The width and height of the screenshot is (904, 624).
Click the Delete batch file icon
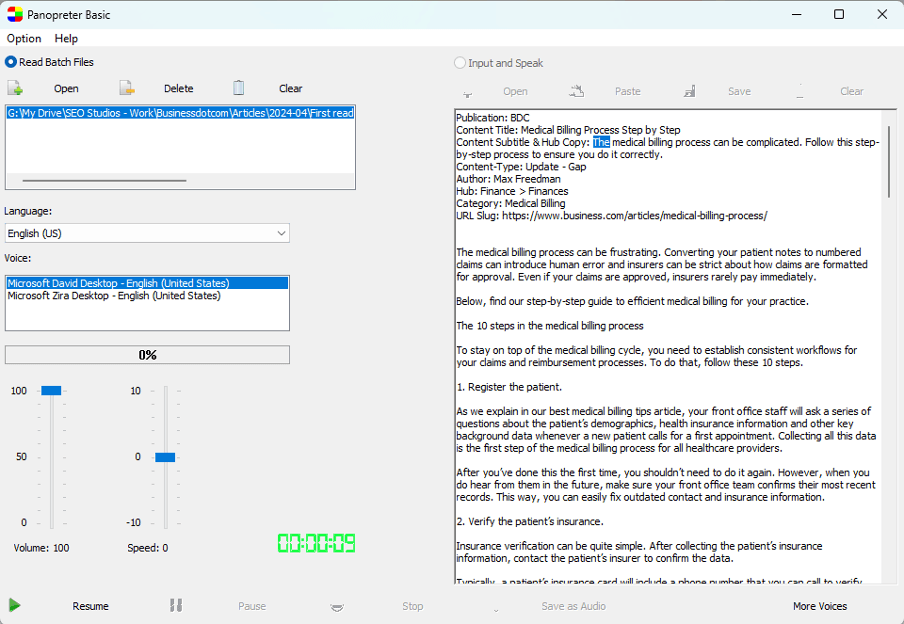(x=127, y=88)
